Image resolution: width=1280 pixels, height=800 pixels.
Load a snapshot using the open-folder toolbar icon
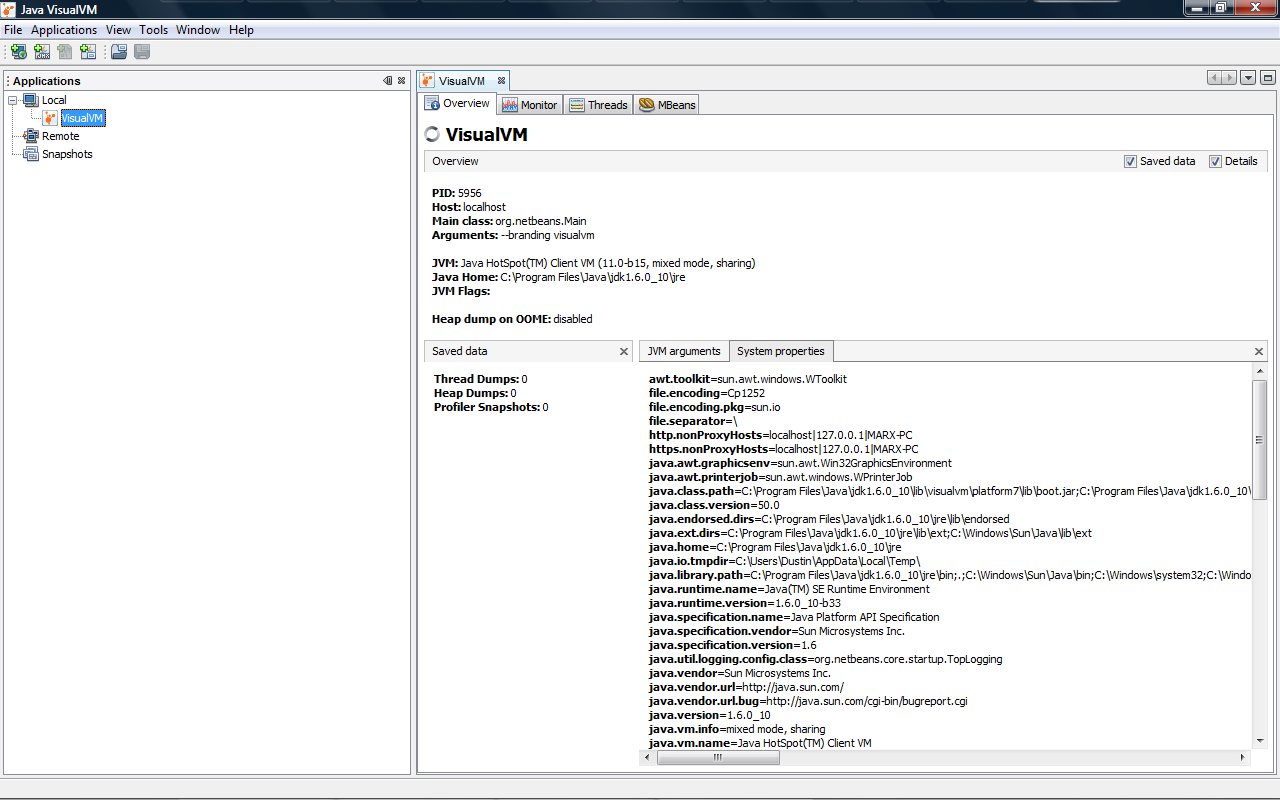tap(119, 51)
